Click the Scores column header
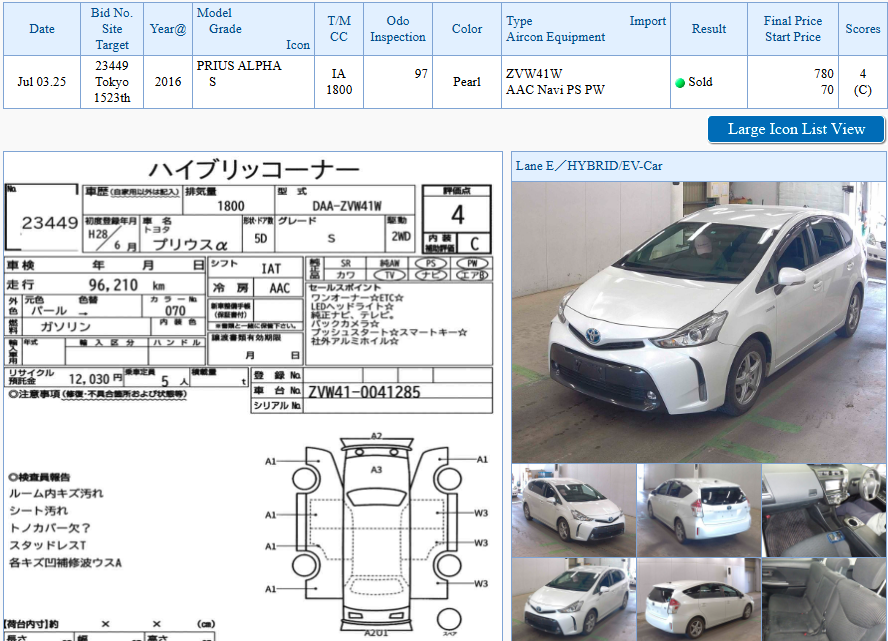 (x=863, y=29)
